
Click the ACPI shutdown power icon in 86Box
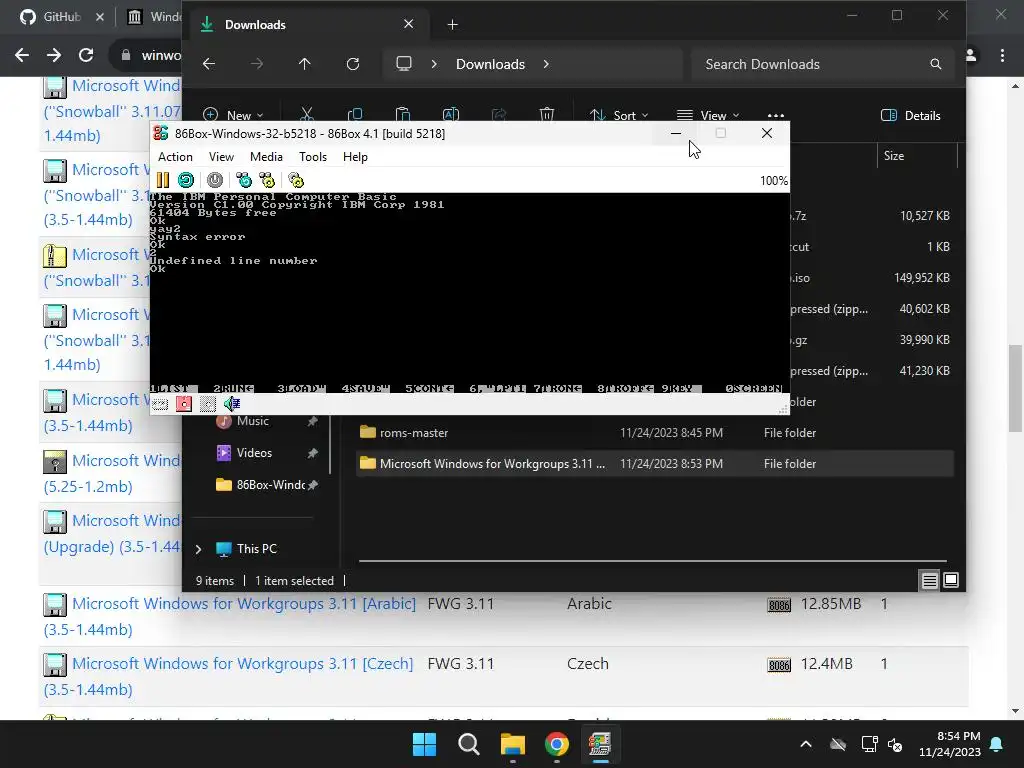pos(215,180)
